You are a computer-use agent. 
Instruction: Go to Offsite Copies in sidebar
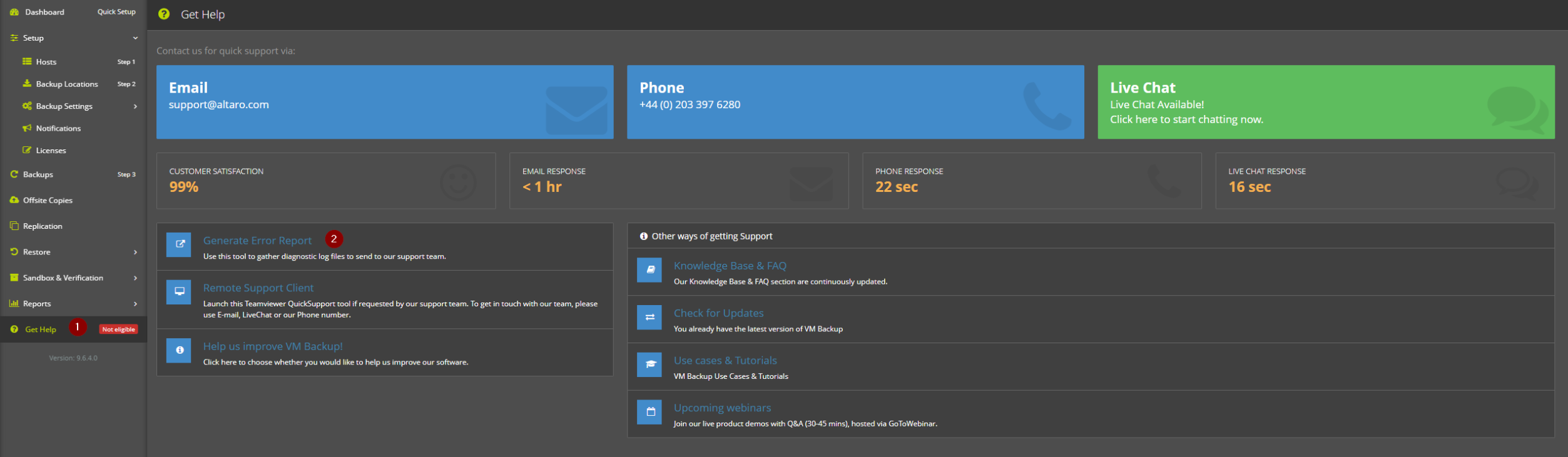coord(48,201)
